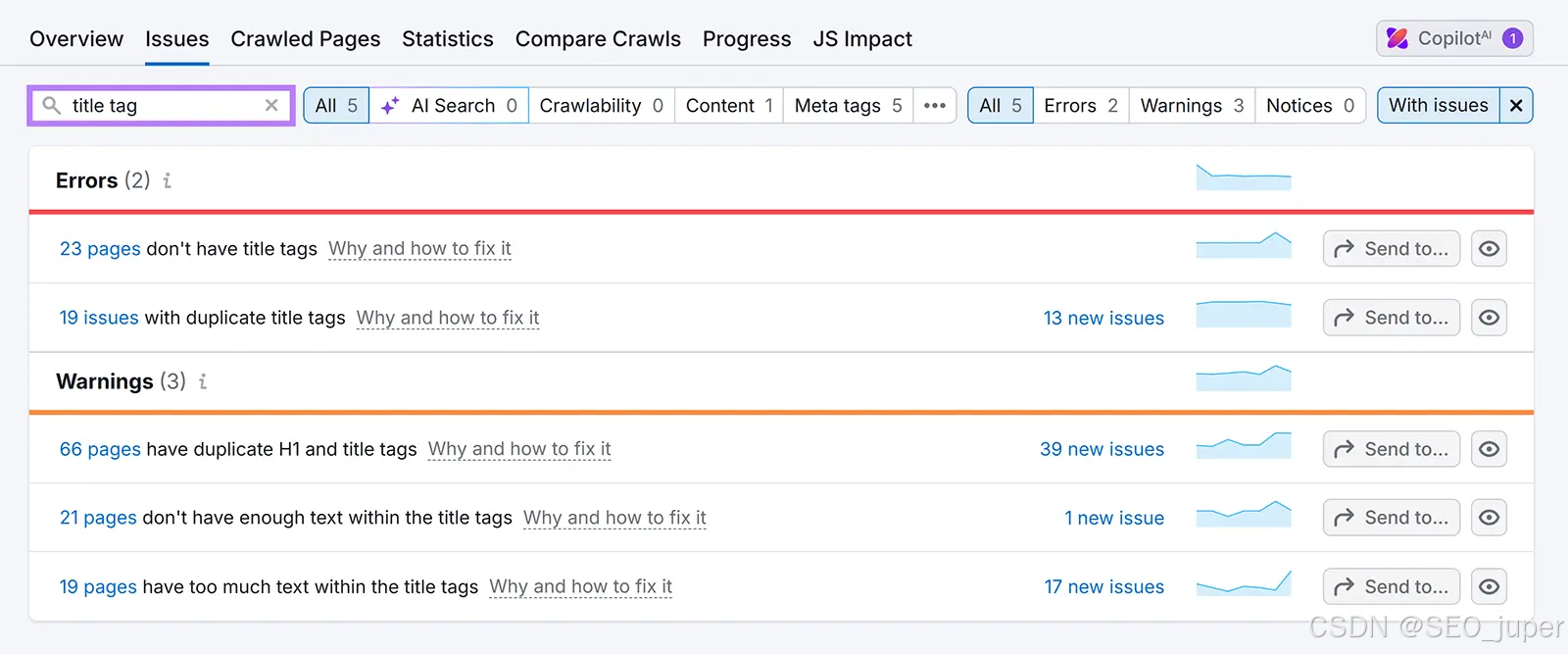Open 'Send to...' for missing title tags
The image size is (1568, 654).
[x=1392, y=249]
